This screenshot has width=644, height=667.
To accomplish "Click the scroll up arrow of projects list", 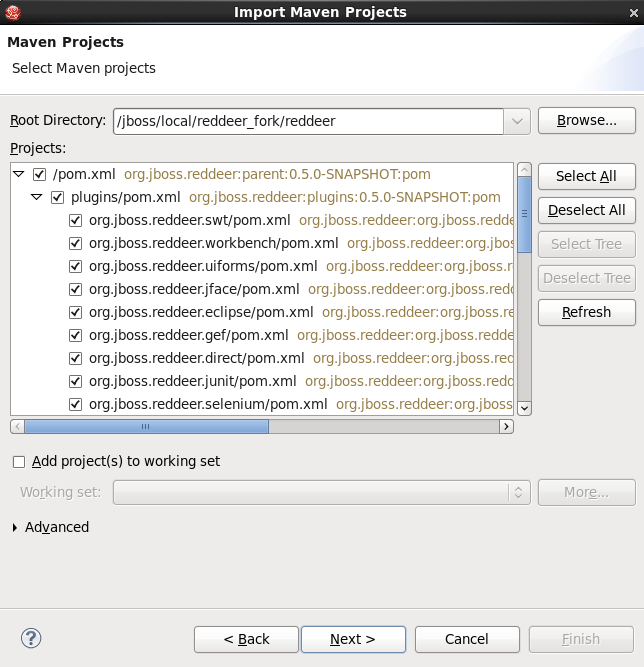I will [524, 170].
